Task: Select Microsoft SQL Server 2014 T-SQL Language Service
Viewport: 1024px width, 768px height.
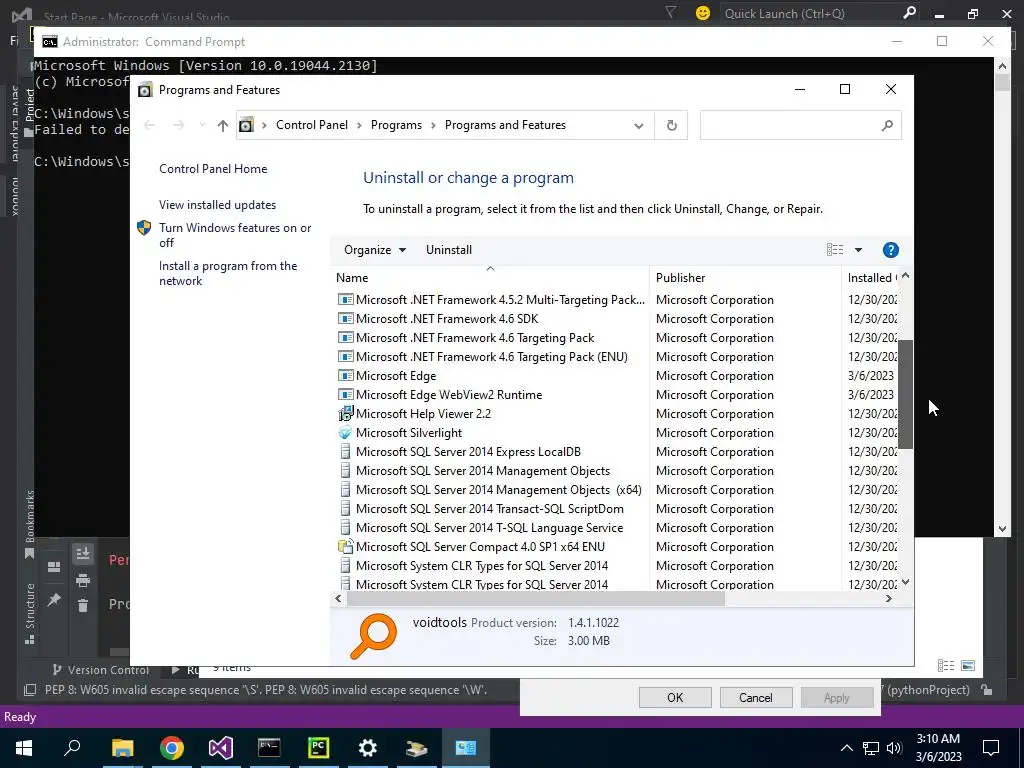Action: tap(489, 528)
